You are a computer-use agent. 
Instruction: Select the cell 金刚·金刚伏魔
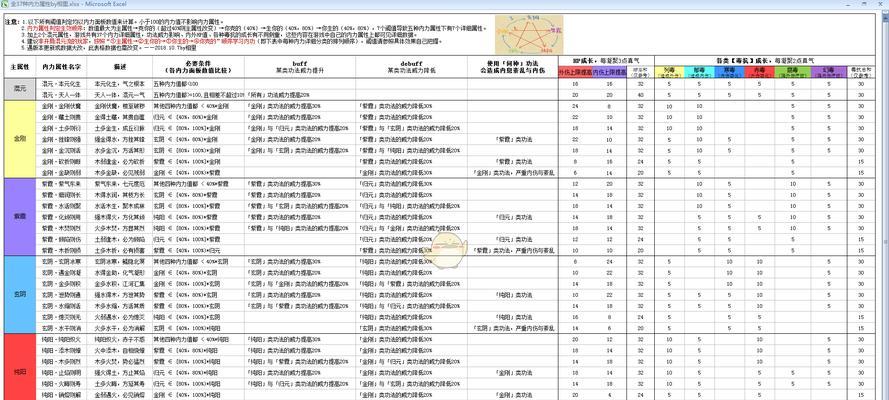click(62, 106)
